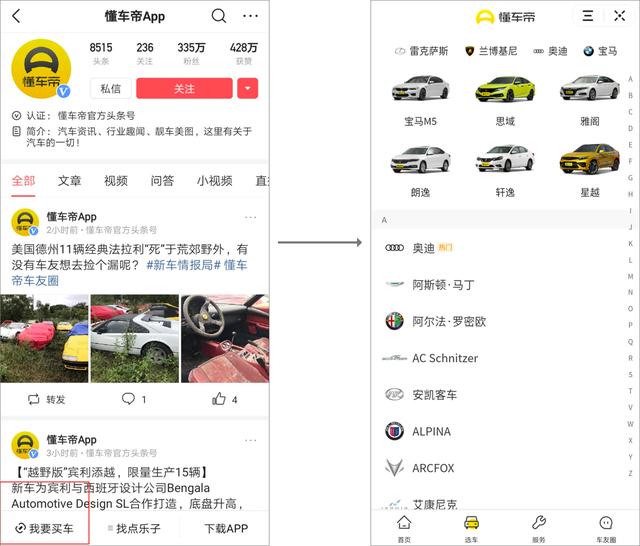Screen dimensions: 640x546
Task: Switch to the 问答 tab
Action: pos(162,181)
